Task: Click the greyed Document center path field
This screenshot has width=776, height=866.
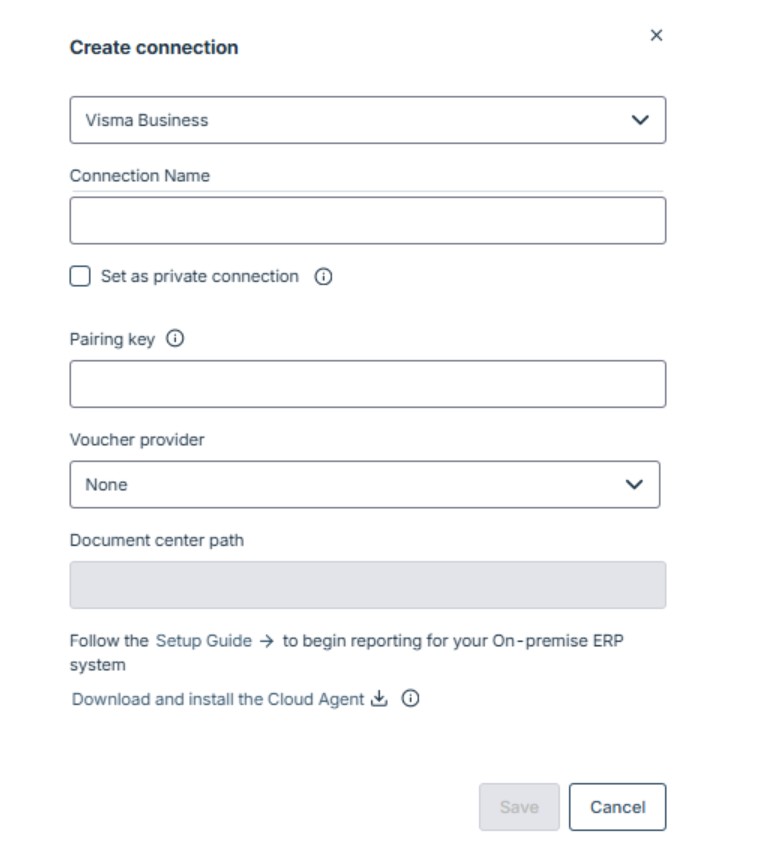Action: [367, 585]
